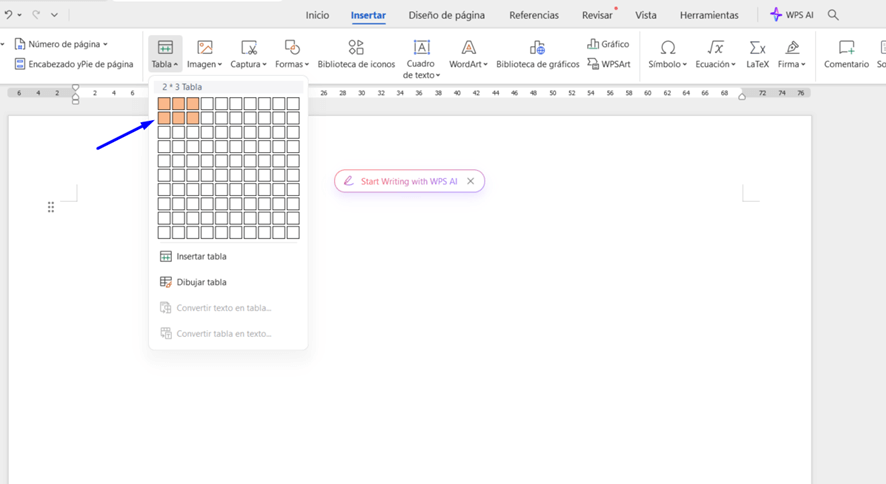This screenshot has height=484, width=886.
Task: Click the last cell of the table grid
Action: point(293,233)
